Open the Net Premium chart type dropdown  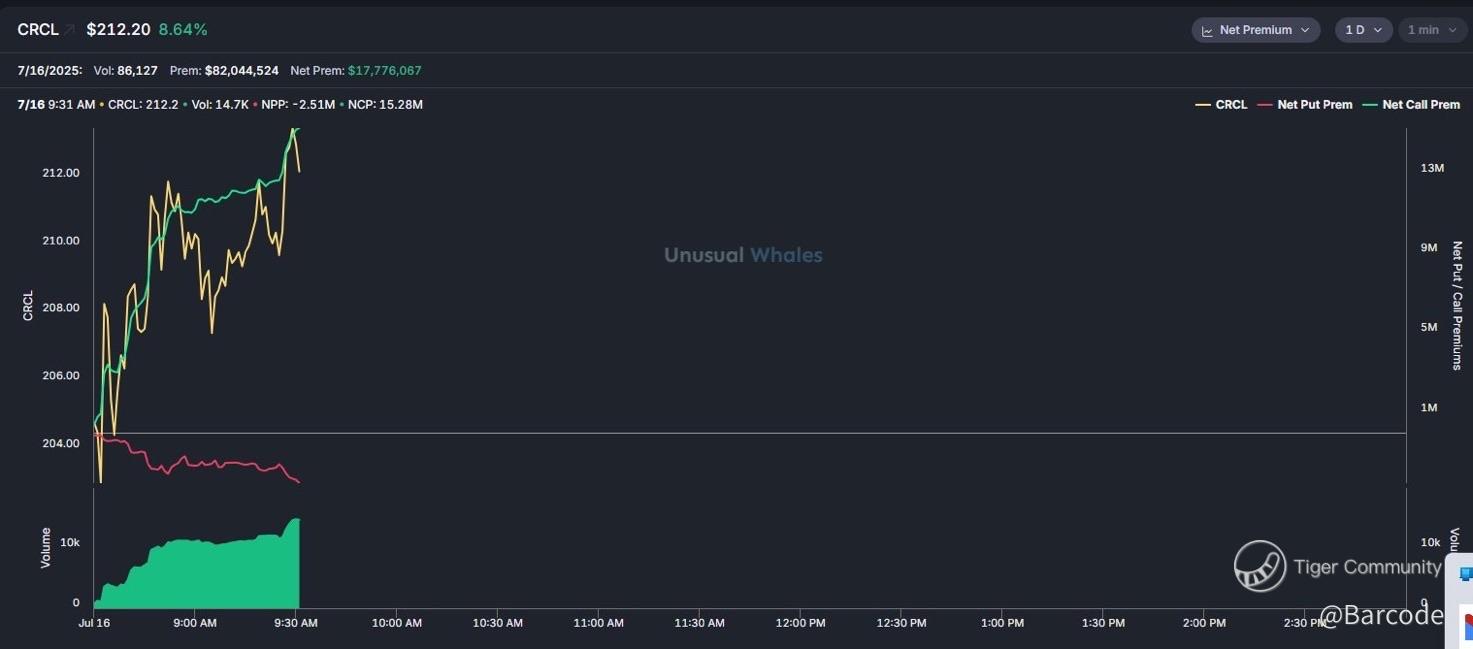coord(1255,30)
